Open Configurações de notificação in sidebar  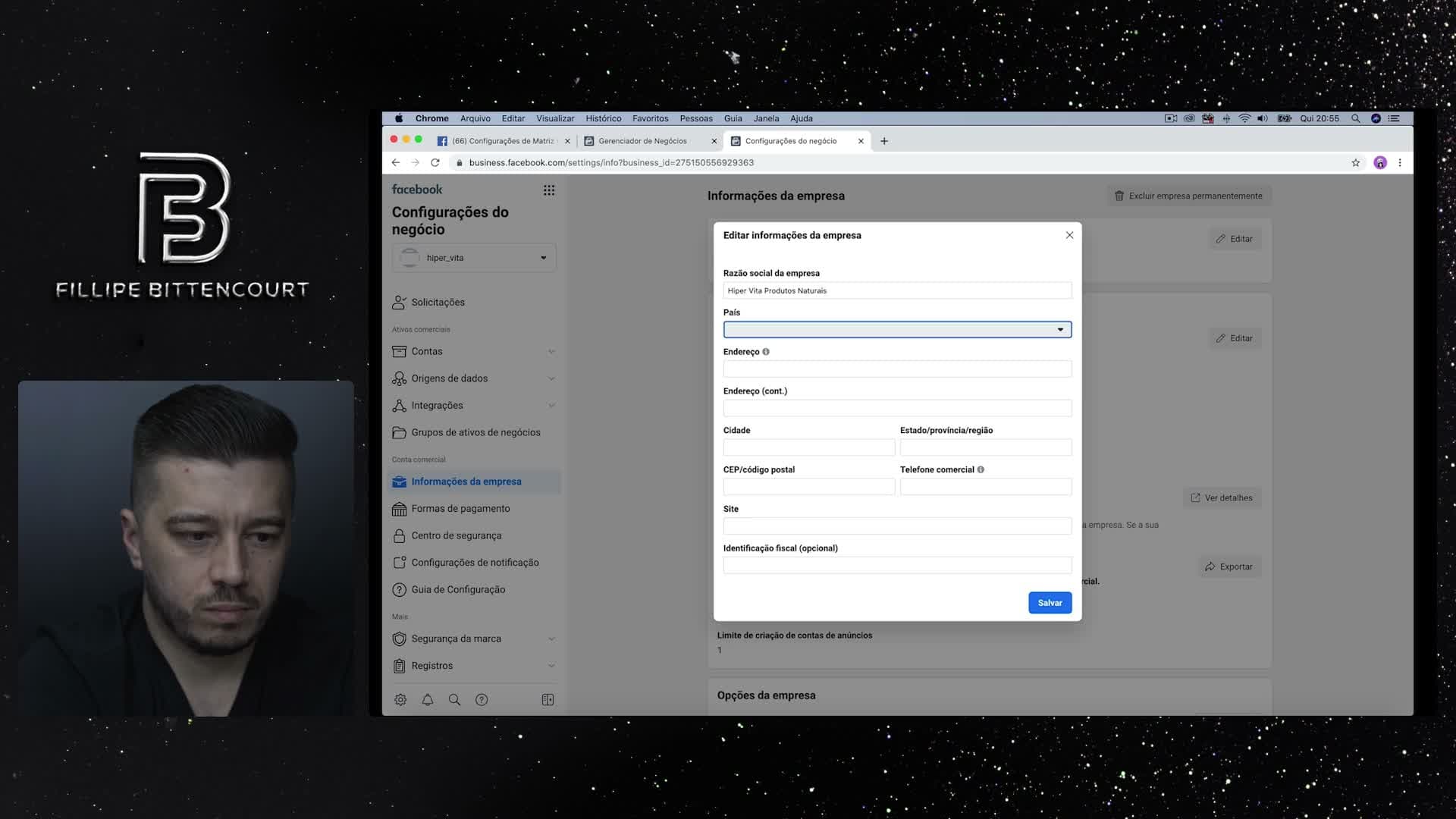coord(474,563)
